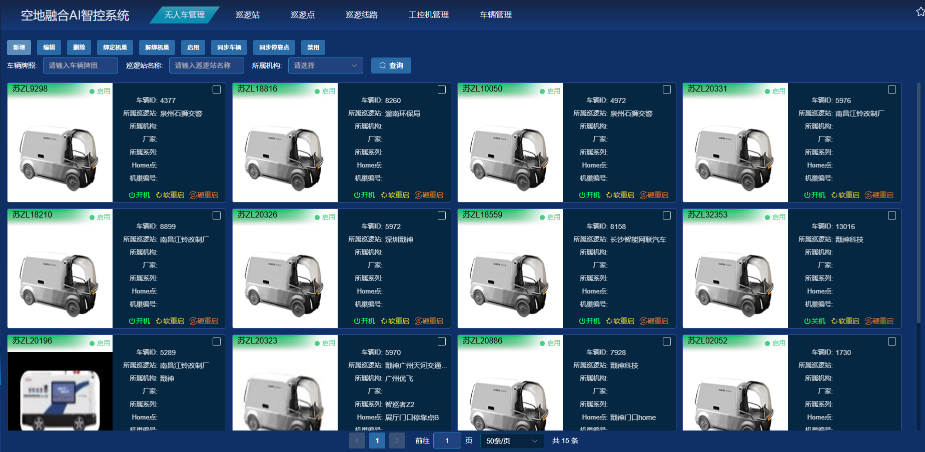
Task: Select the checkbox on 苏ZL20326 vehicle card
Action: (x=442, y=216)
